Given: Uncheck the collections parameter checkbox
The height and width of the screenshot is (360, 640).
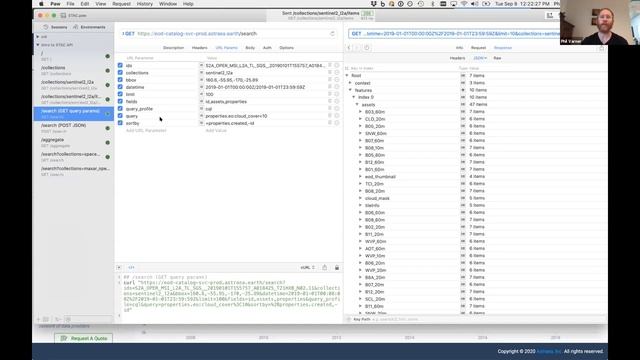Looking at the screenshot, I should (x=120, y=73).
